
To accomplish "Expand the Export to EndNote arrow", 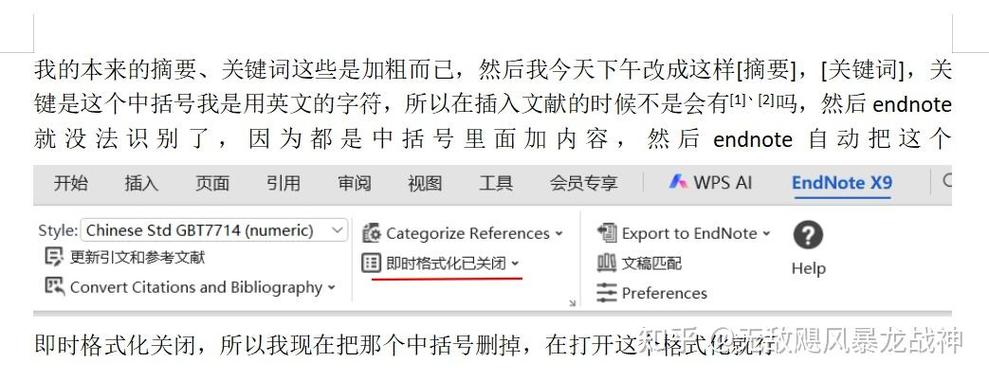I will click(766, 233).
